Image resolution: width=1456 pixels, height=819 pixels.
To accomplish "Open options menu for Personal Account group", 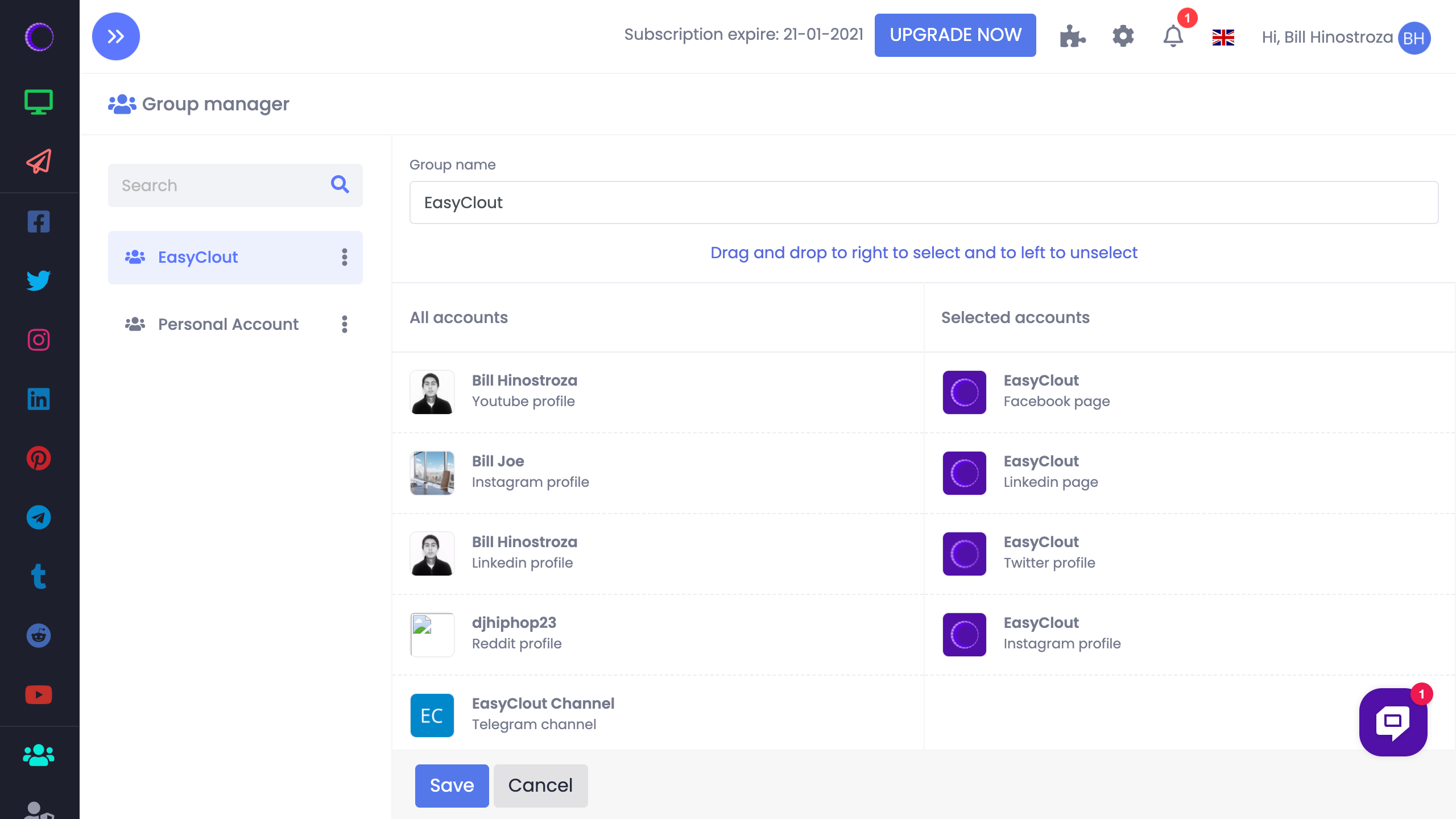I will point(345,325).
